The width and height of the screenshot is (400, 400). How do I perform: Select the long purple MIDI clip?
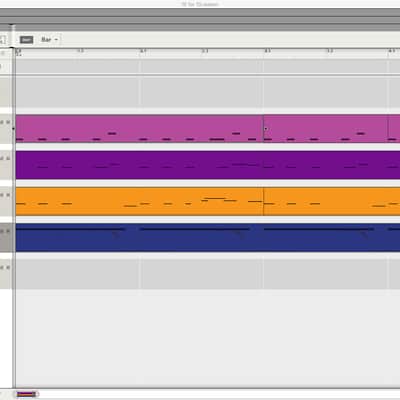point(208,165)
